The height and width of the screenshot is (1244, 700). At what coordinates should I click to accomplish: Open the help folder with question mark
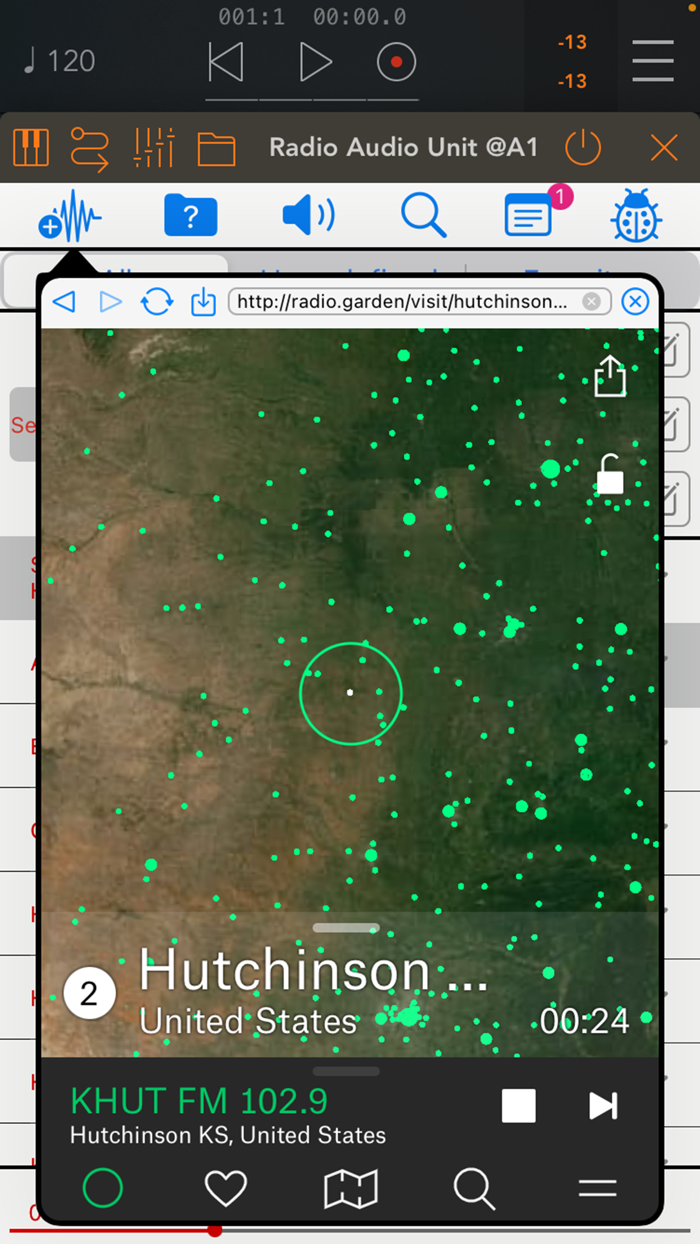191,215
